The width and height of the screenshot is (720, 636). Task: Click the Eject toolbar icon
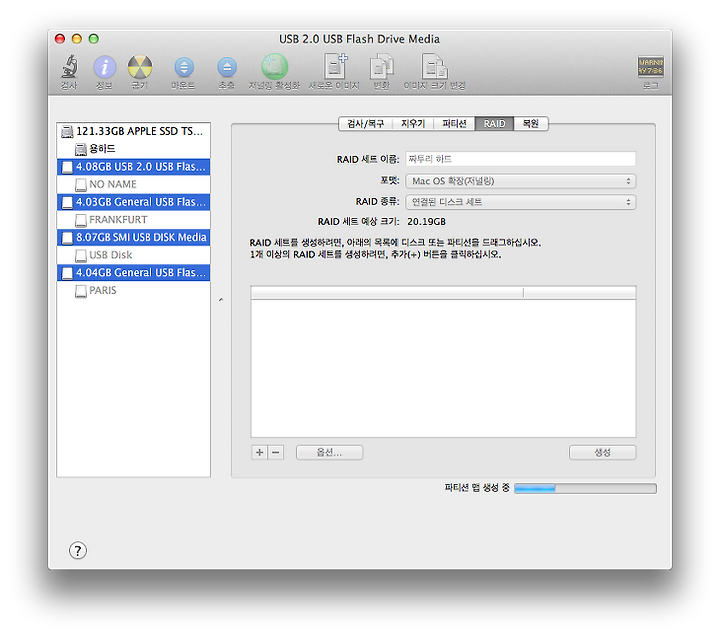(227, 68)
